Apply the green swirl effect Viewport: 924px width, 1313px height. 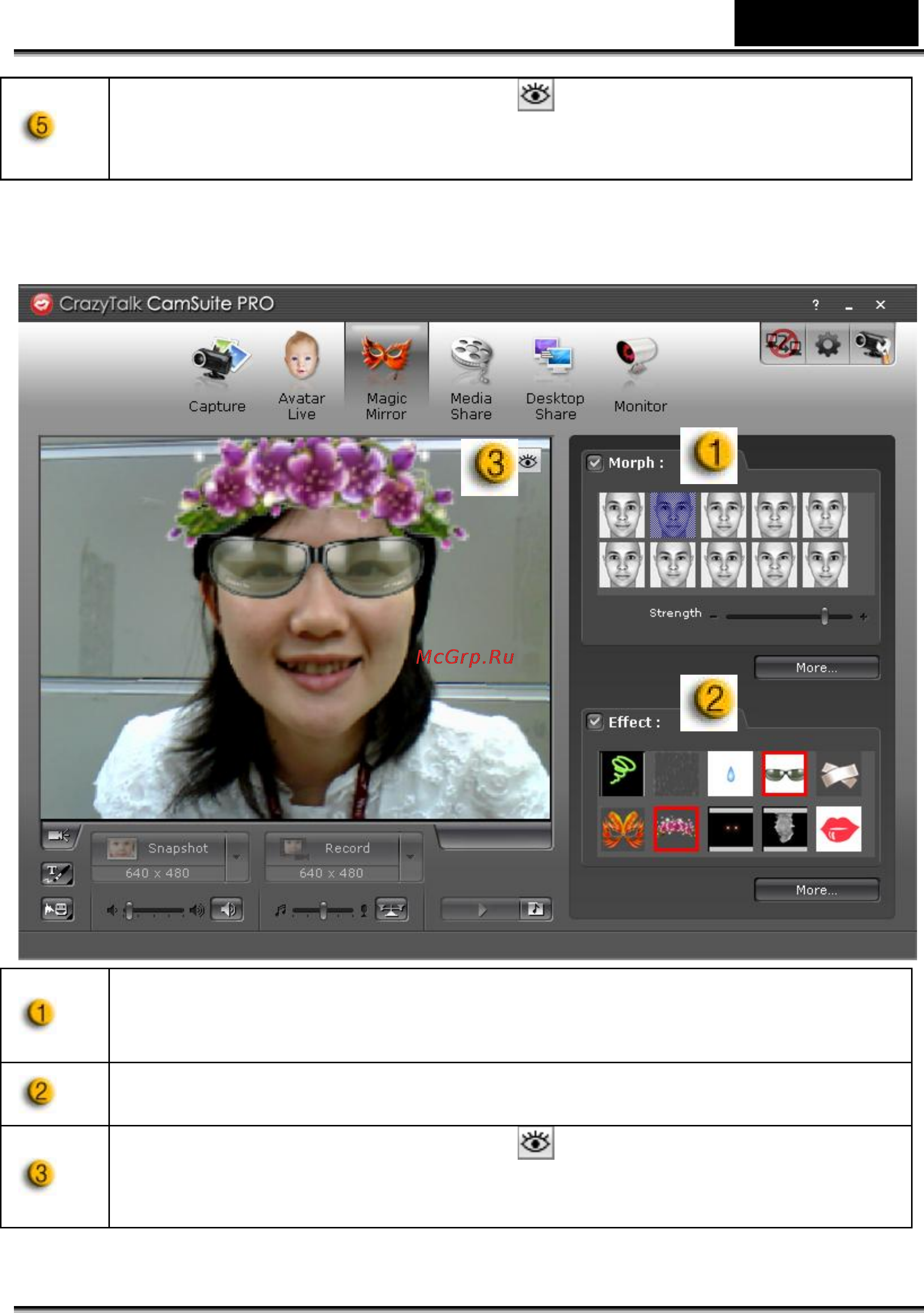[622, 774]
